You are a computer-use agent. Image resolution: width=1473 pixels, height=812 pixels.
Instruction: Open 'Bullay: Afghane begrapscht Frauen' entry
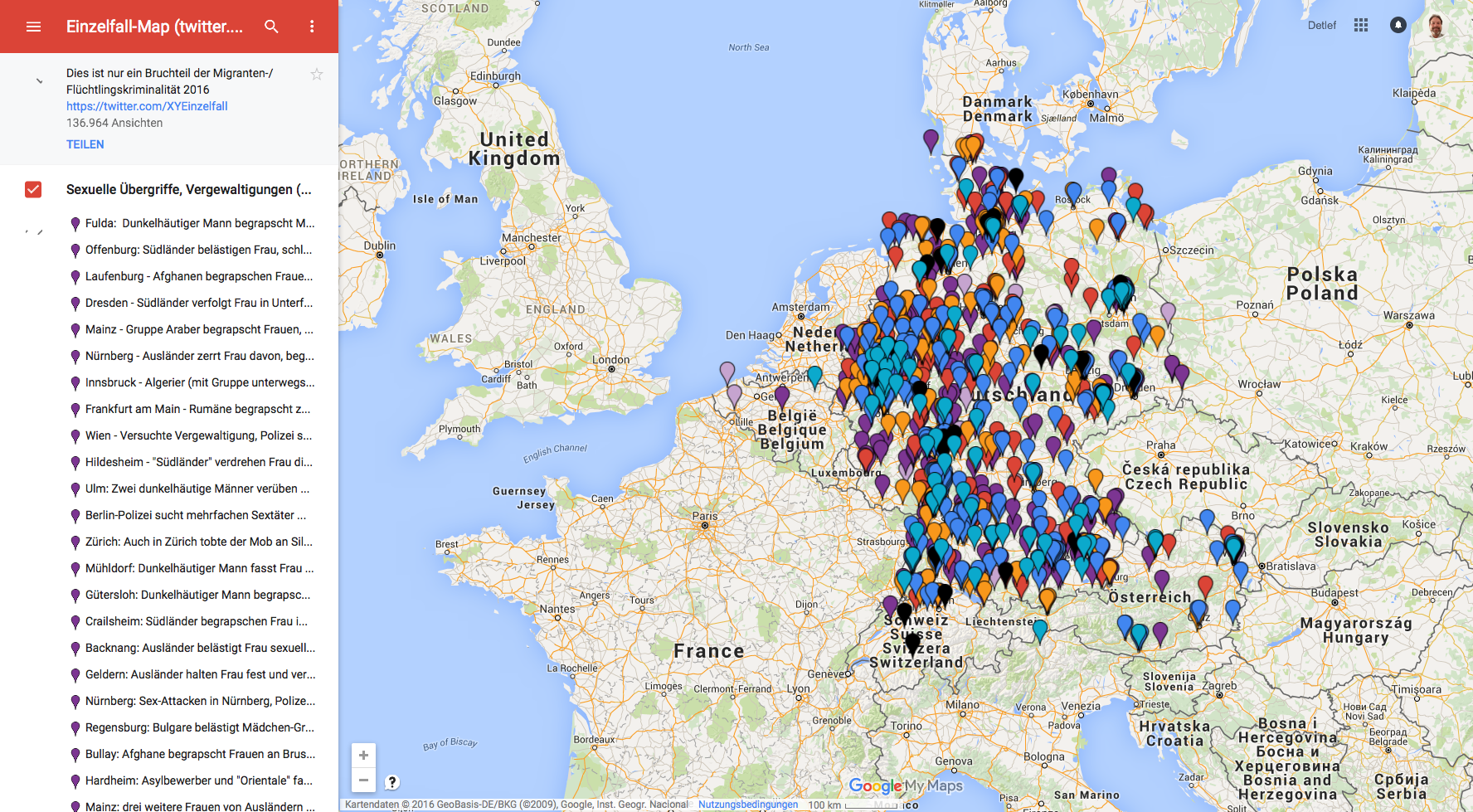click(x=200, y=754)
